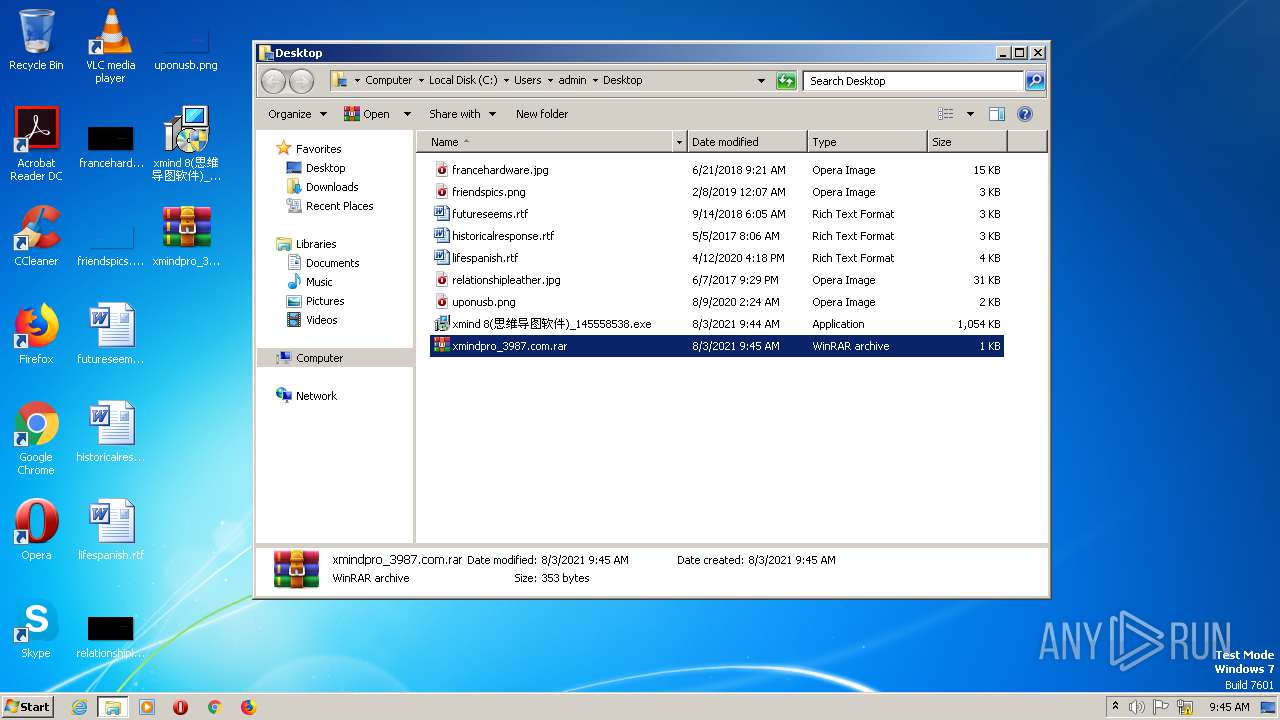Open the Recycle Bin desktop icon
Image resolution: width=1280 pixels, height=720 pixels.
(x=36, y=40)
